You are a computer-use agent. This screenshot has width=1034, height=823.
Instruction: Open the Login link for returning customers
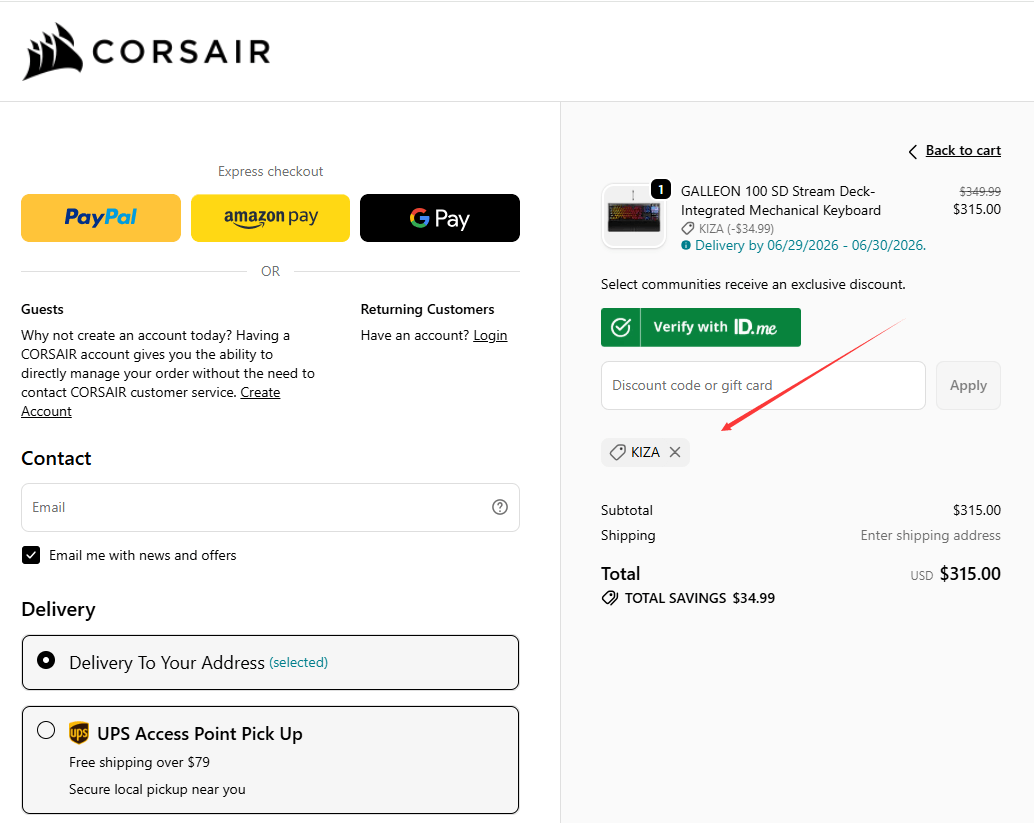pos(490,336)
